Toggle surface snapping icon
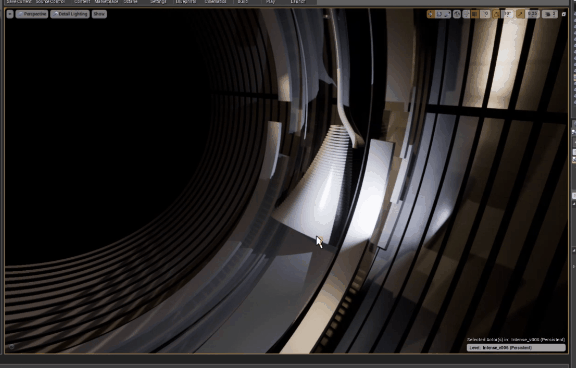Screen dimensions: 576x368 point(466,14)
